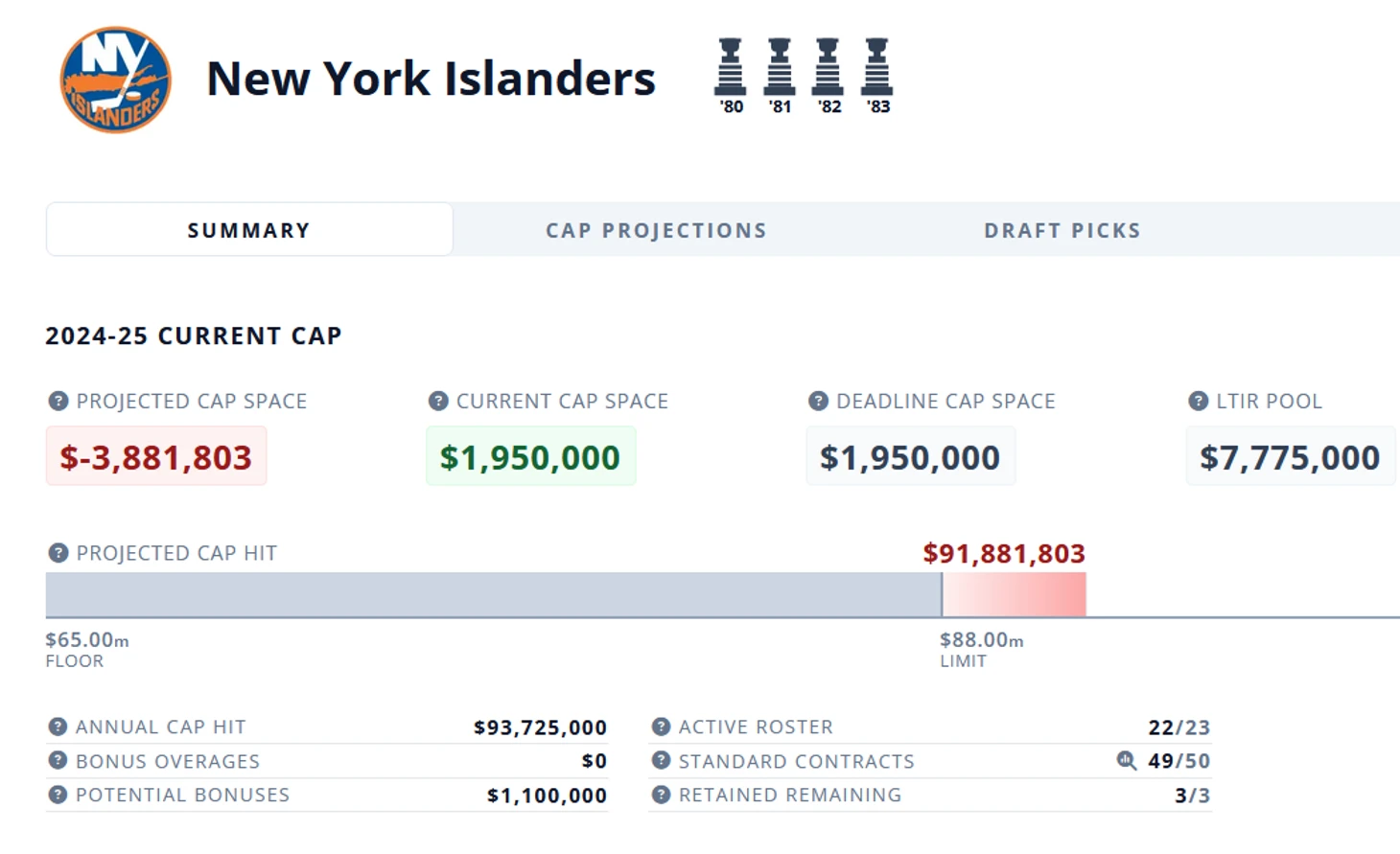Switch to the Cap Projections tab

[656, 230]
